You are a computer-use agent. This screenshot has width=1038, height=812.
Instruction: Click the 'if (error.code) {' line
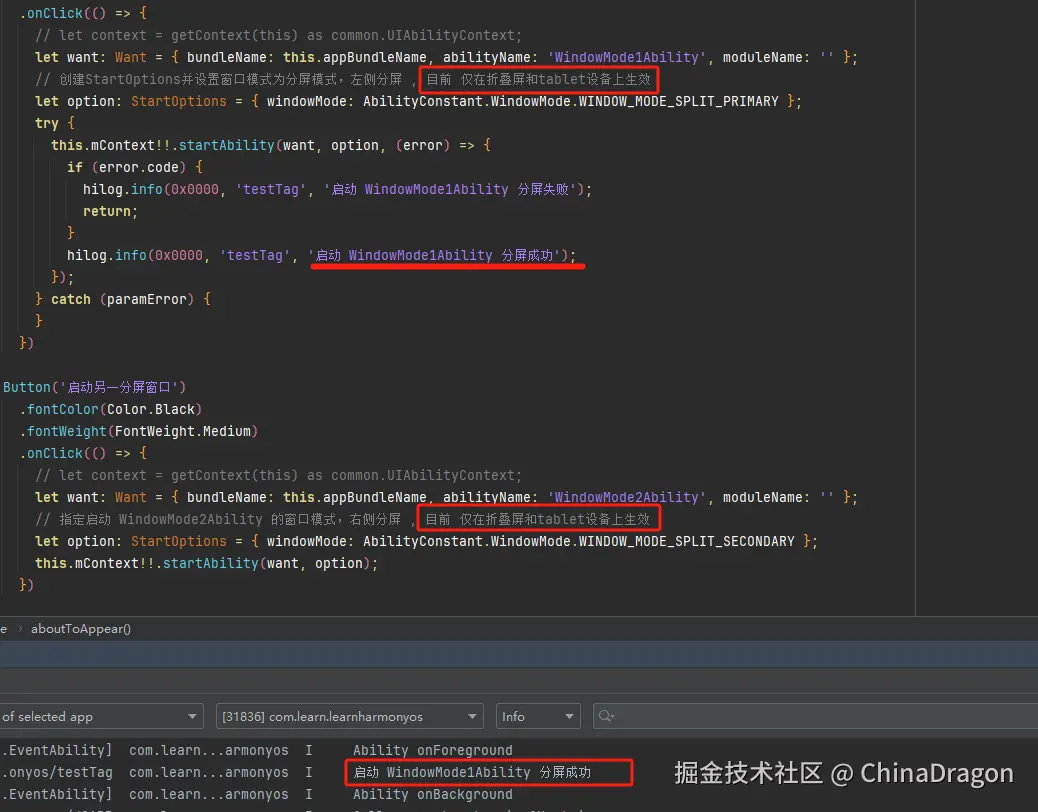coord(134,167)
